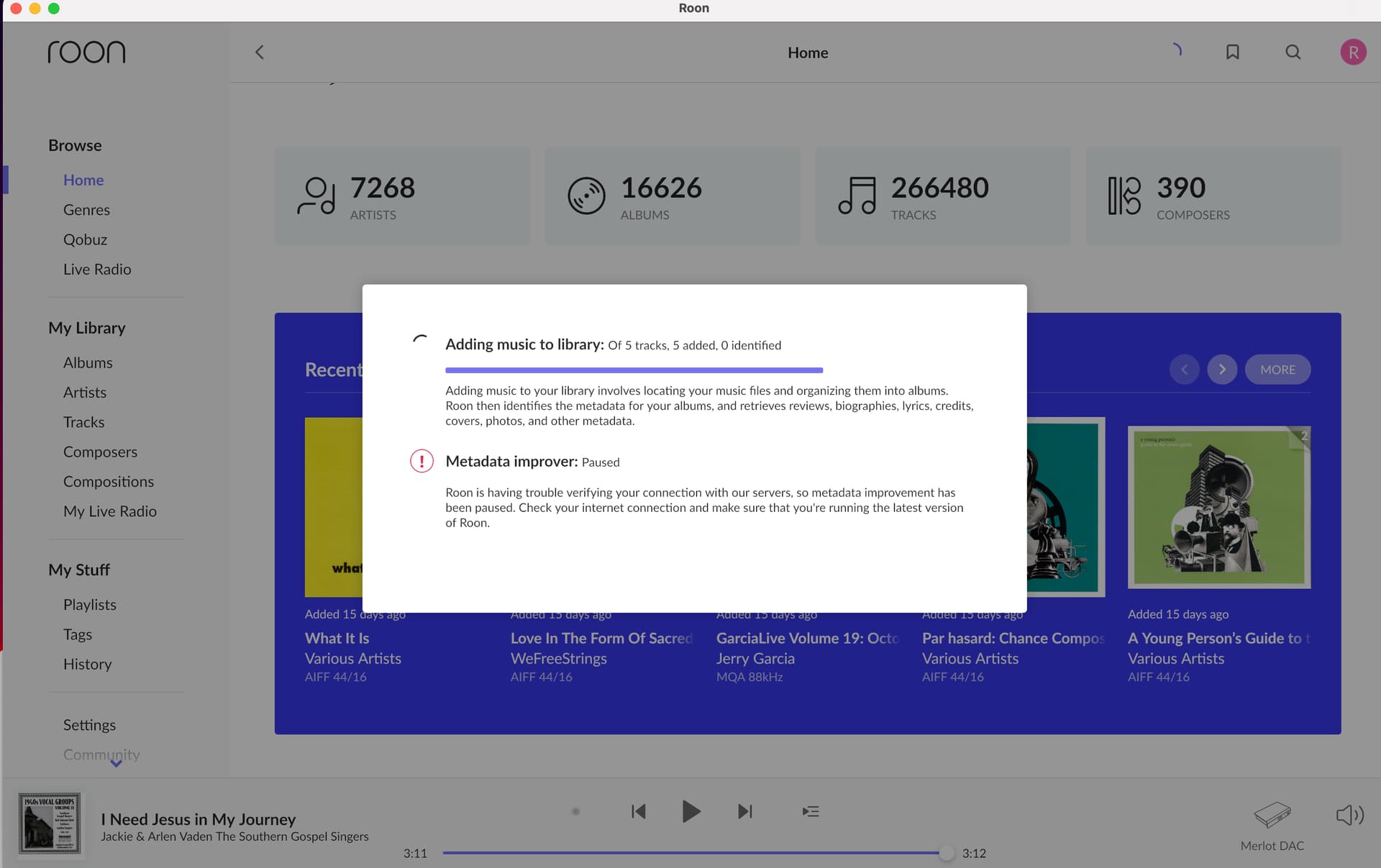Click the MORE button
Image resolution: width=1381 pixels, height=868 pixels.
[1277, 369]
